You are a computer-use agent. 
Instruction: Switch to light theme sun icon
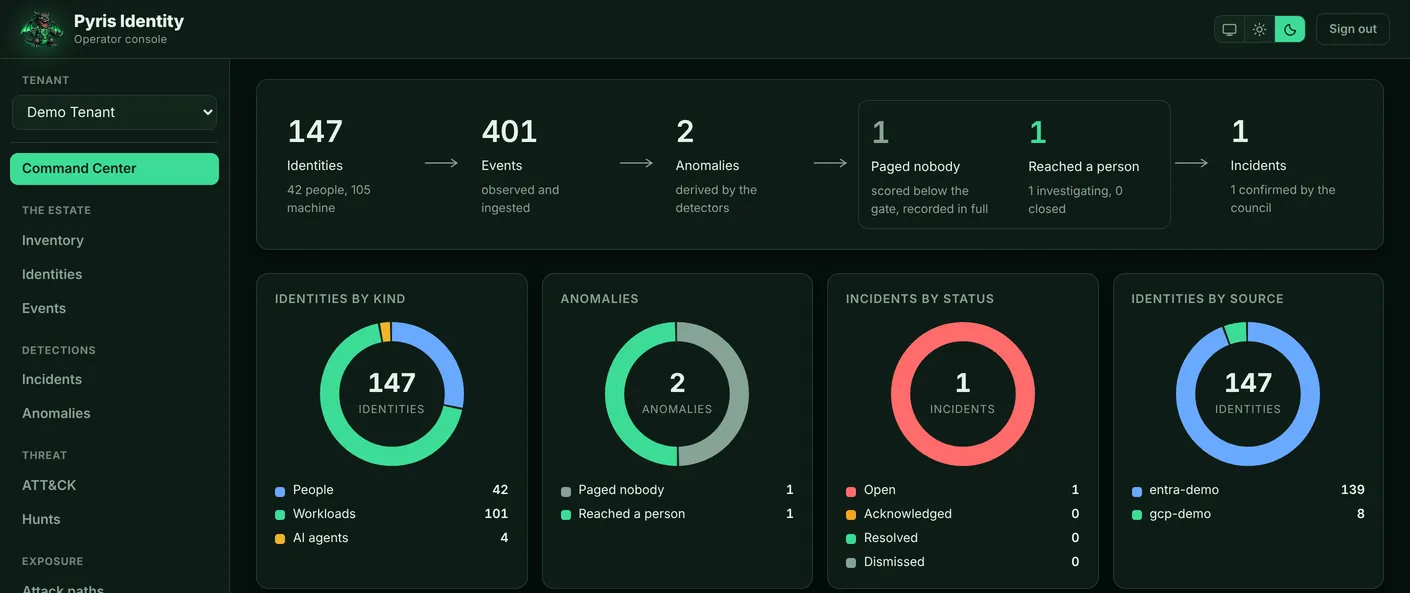[x=1260, y=29]
